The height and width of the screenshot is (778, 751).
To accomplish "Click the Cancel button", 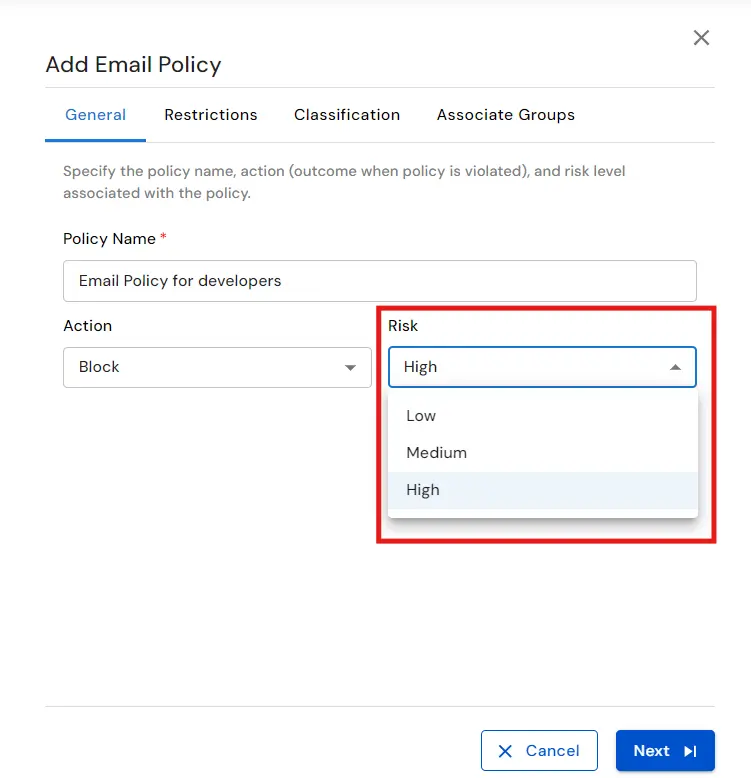I will (539, 750).
